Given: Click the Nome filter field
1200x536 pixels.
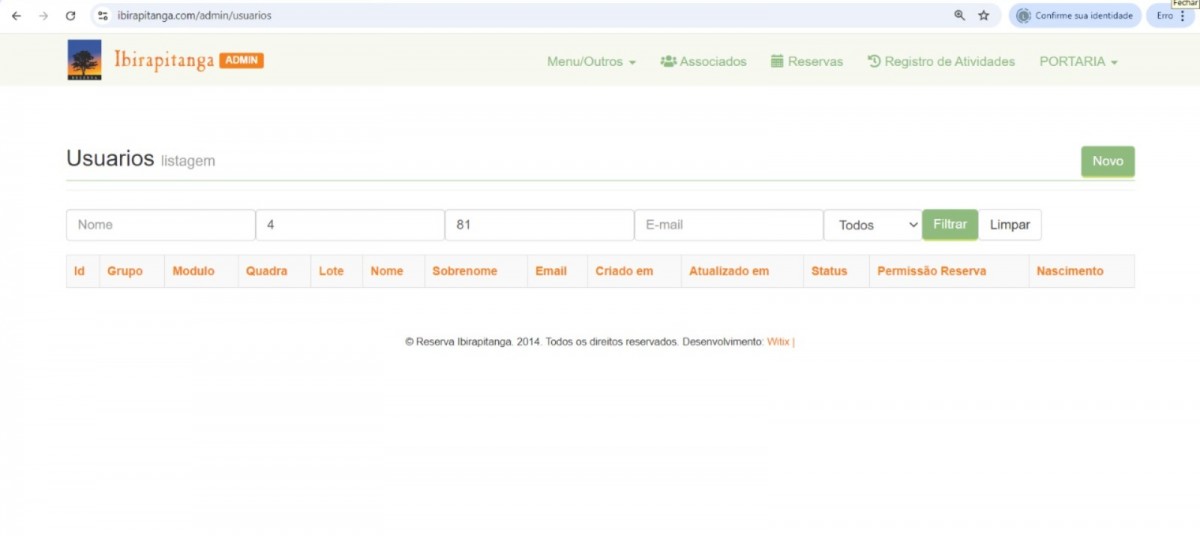Looking at the screenshot, I should coord(160,225).
